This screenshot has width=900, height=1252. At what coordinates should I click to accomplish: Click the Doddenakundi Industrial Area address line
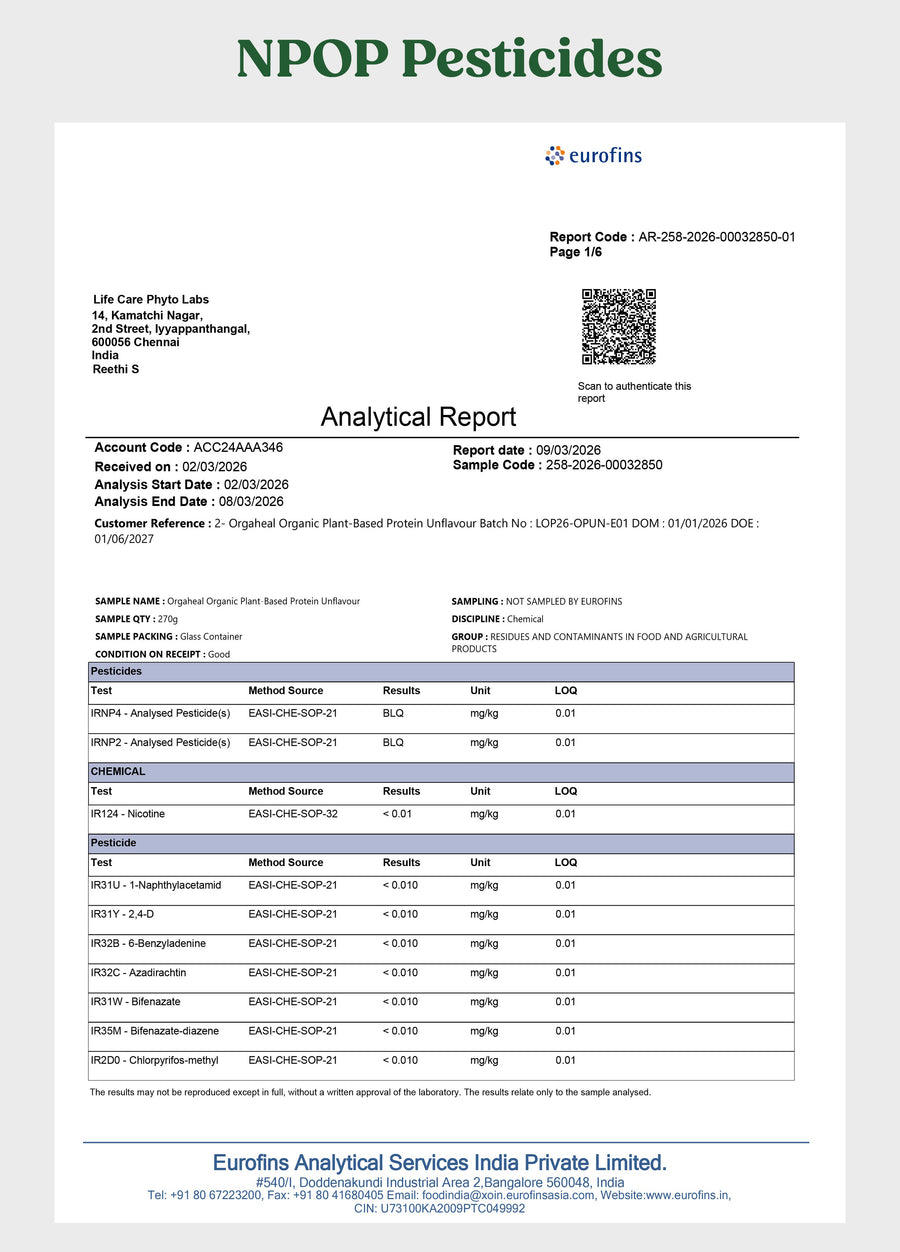click(x=440, y=1182)
